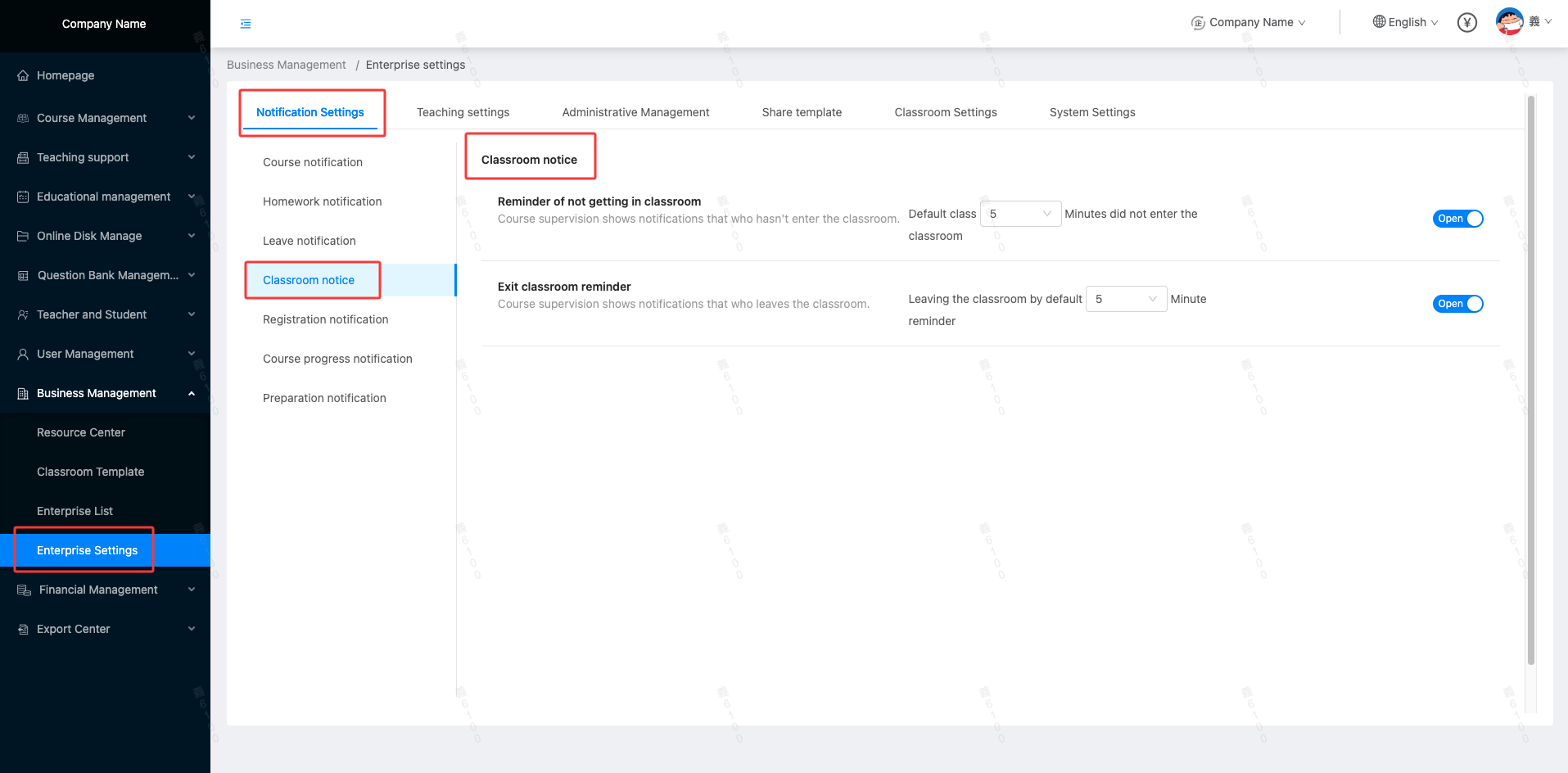
Task: Select Homework notification in the list
Action: [322, 201]
